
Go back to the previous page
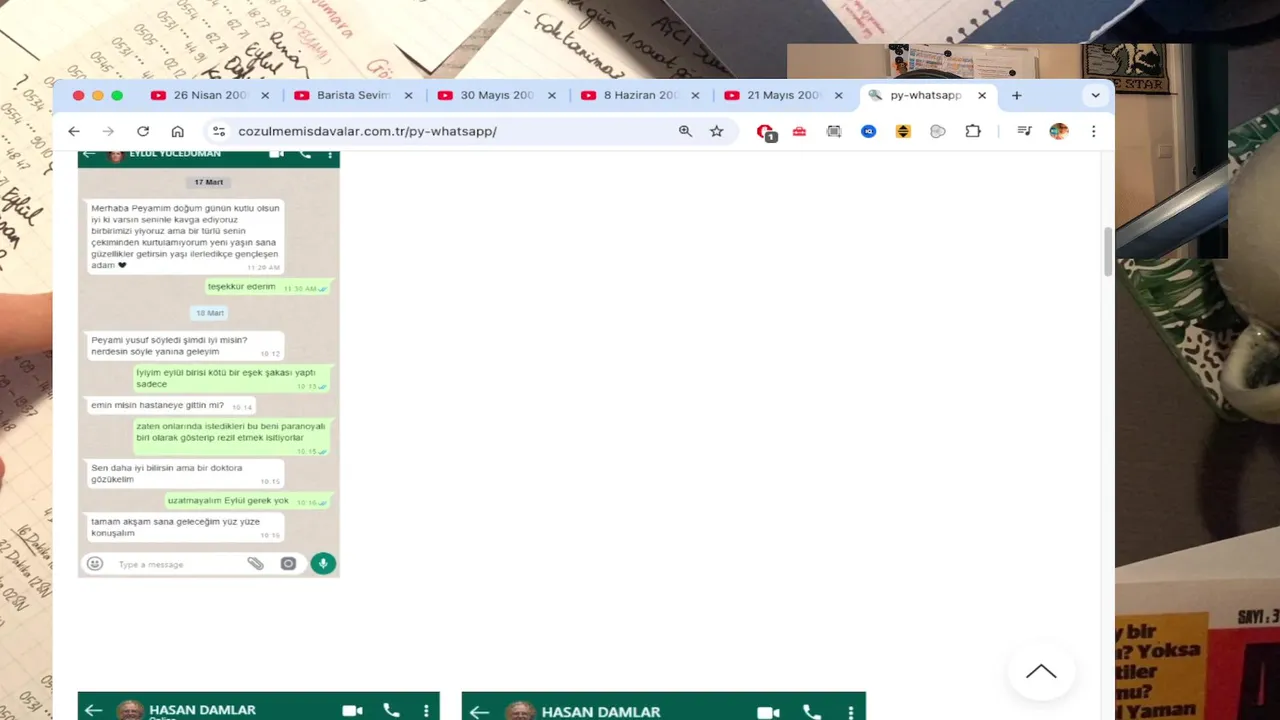(x=74, y=131)
